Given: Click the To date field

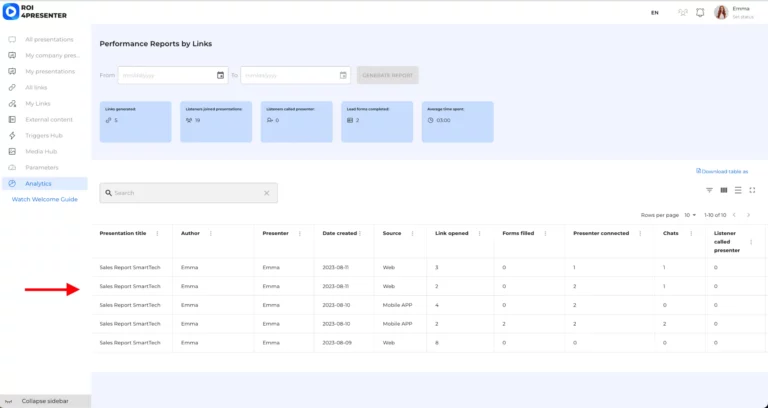Looking at the screenshot, I should click(295, 75).
